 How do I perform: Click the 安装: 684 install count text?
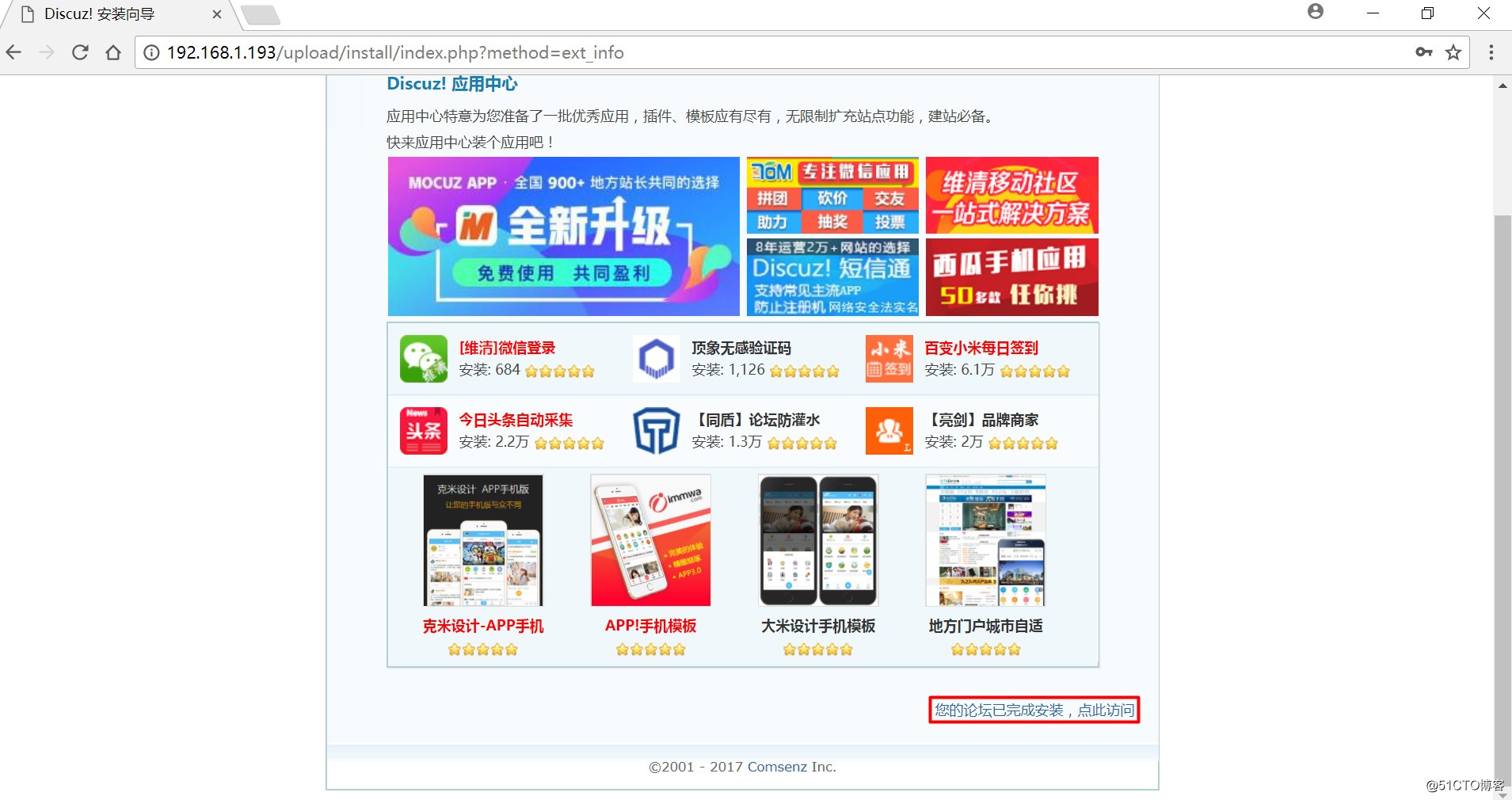489,370
